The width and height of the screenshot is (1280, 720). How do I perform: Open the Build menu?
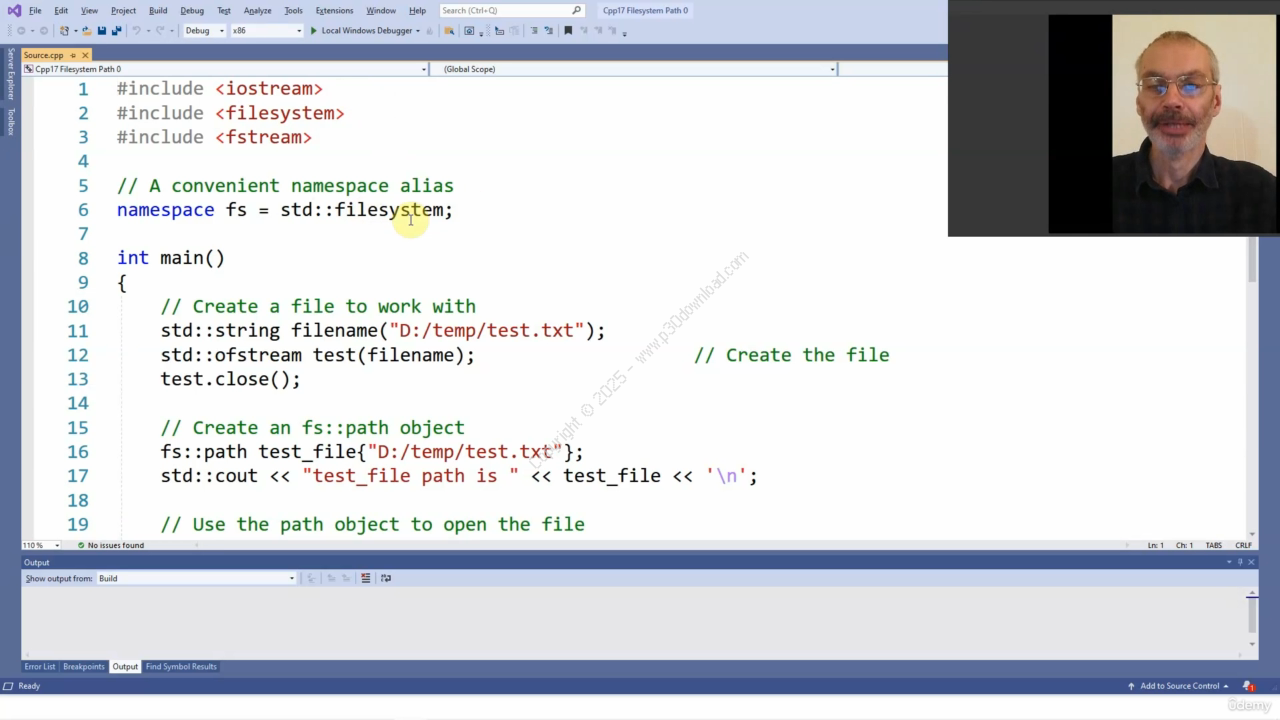click(x=158, y=11)
